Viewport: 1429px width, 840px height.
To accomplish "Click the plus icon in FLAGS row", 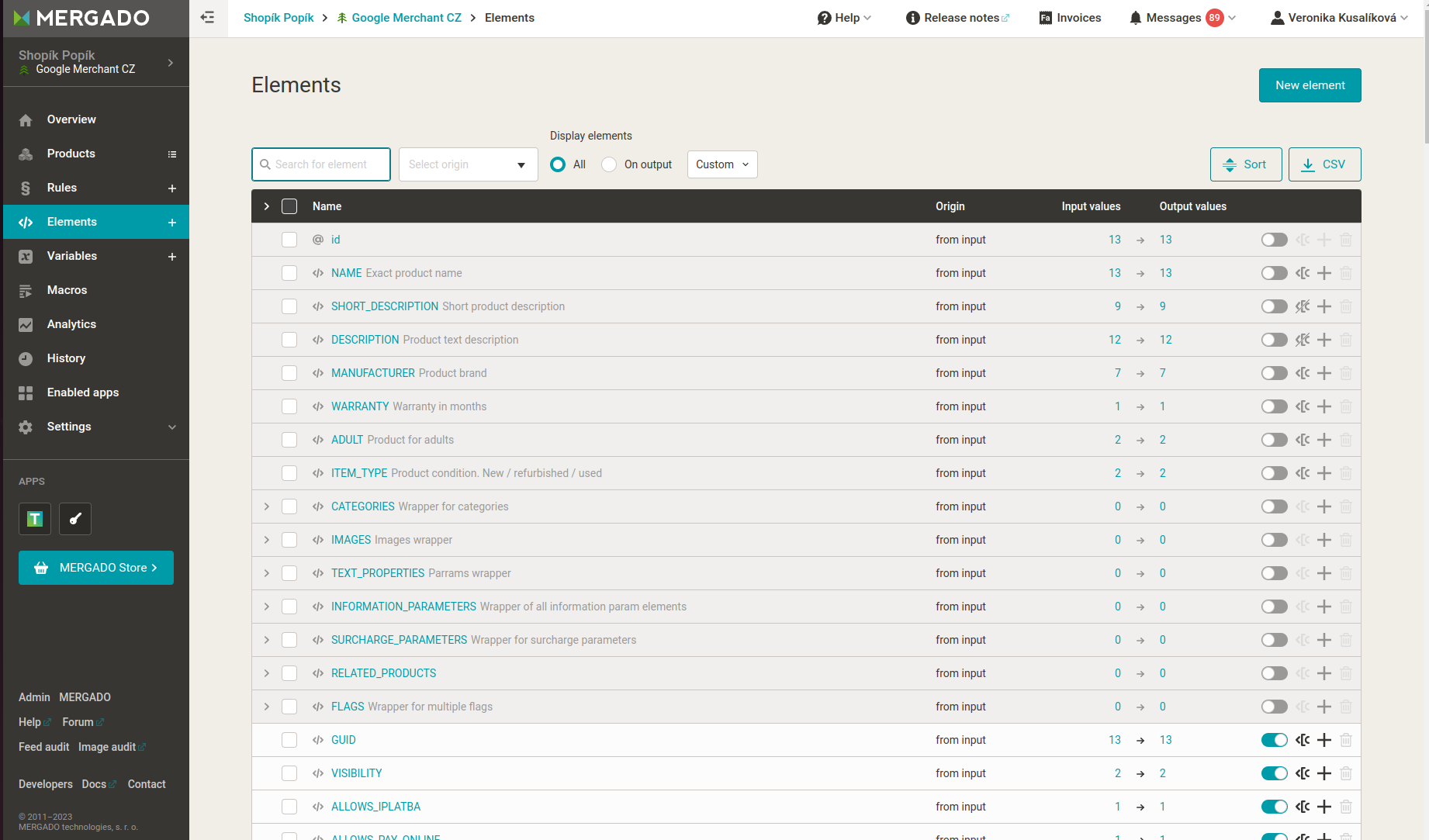I will pos(1324,707).
